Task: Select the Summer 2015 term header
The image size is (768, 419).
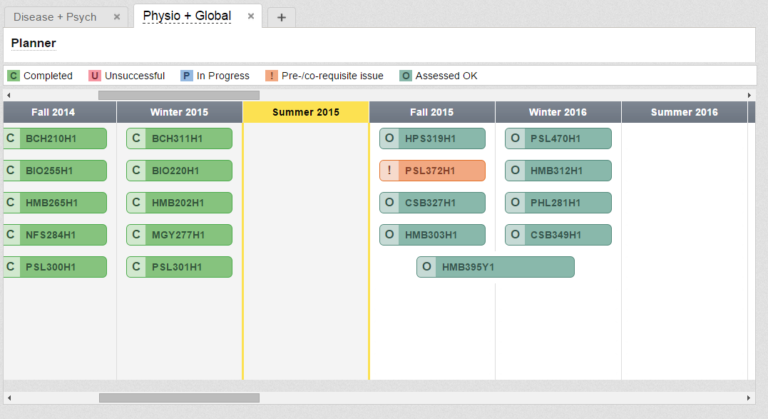Action: pos(306,112)
